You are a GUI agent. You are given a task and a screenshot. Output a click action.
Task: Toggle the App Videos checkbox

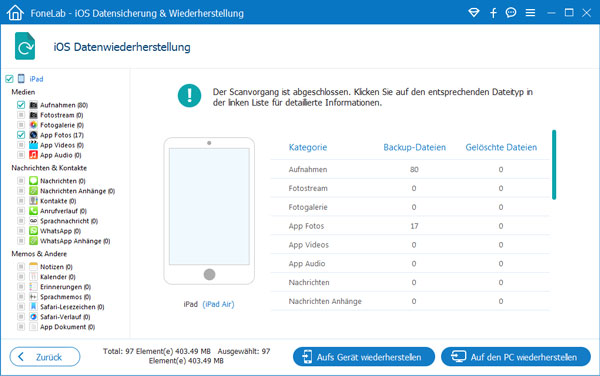pyautogui.click(x=21, y=145)
